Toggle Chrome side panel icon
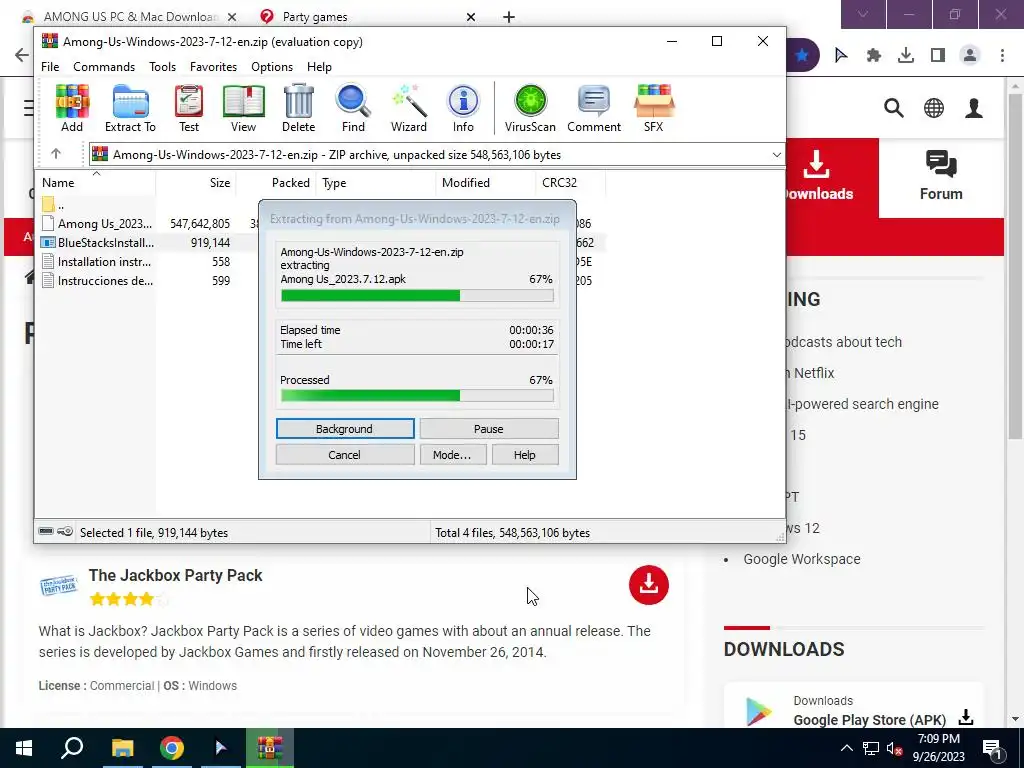This screenshot has height=768, width=1024. [938, 56]
